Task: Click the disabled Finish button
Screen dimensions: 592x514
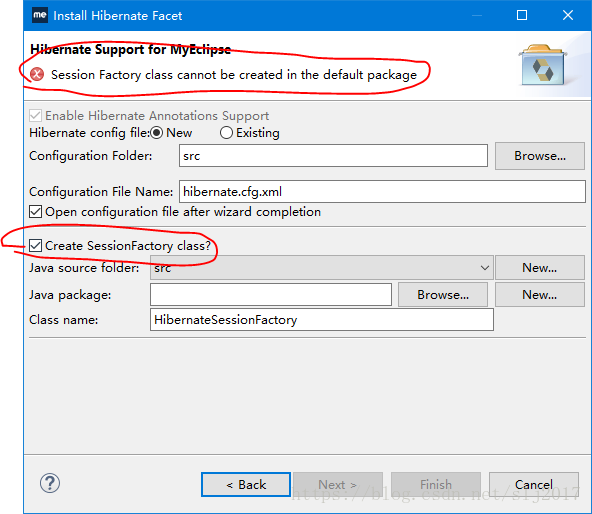Action: [x=436, y=485]
